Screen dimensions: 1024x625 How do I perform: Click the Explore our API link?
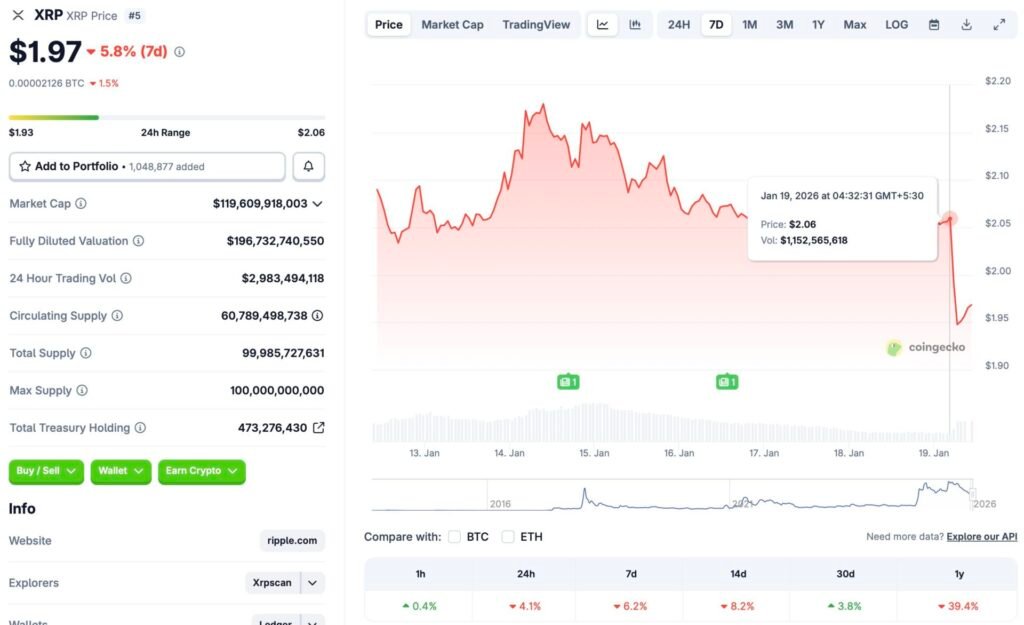click(980, 536)
